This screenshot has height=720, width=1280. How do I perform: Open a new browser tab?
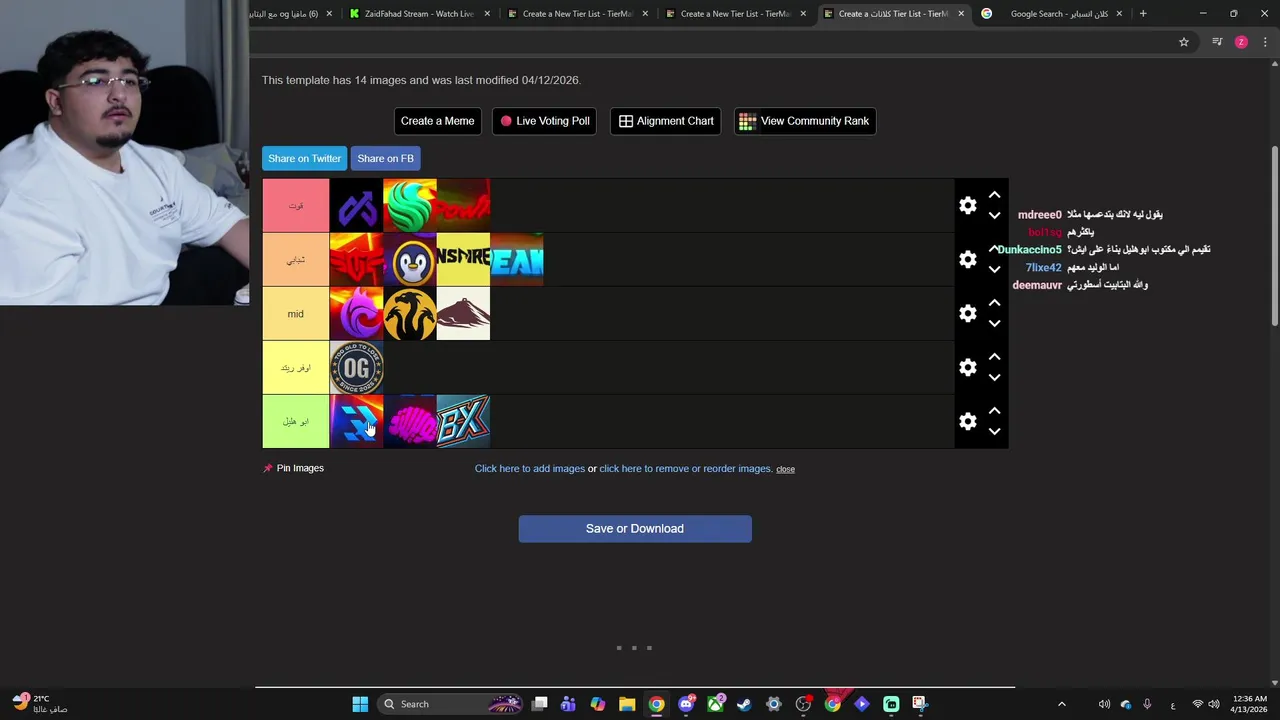tap(1143, 14)
